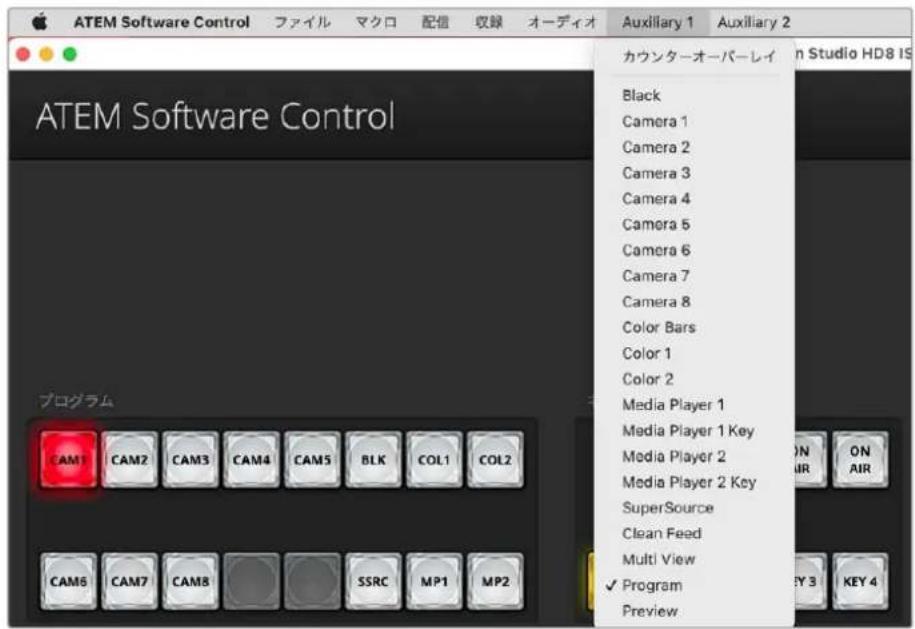Select Camera 1 in the Auxiliary menu
The image size is (915, 629).
click(694, 121)
